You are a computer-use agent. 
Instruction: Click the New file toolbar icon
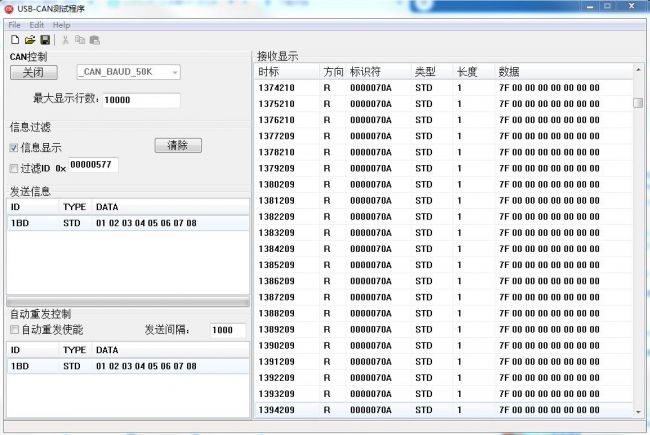[15, 40]
